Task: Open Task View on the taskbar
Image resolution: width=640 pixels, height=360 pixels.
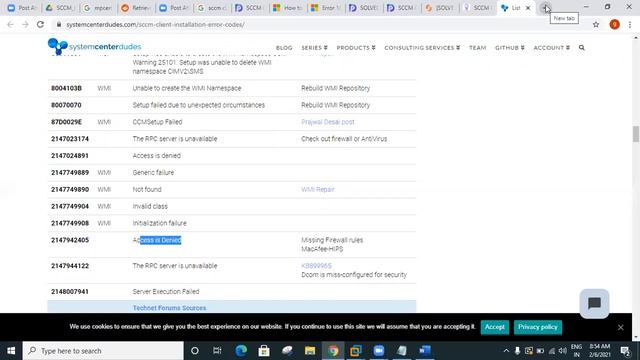Action: pos(217,351)
